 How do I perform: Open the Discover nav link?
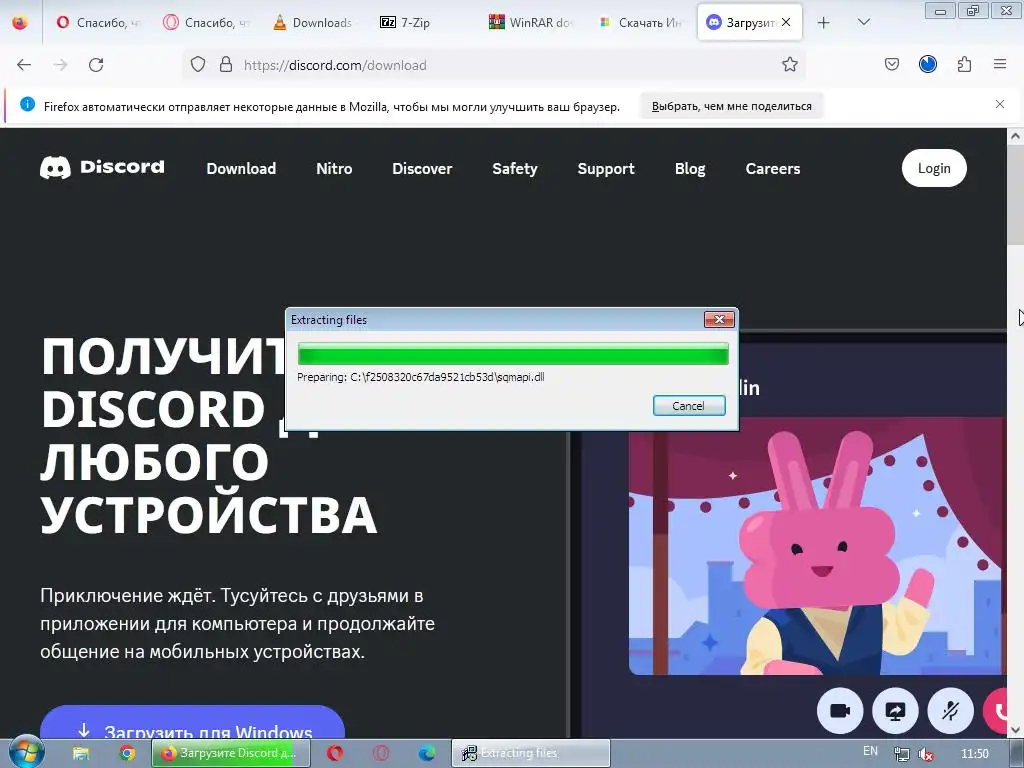[422, 168]
